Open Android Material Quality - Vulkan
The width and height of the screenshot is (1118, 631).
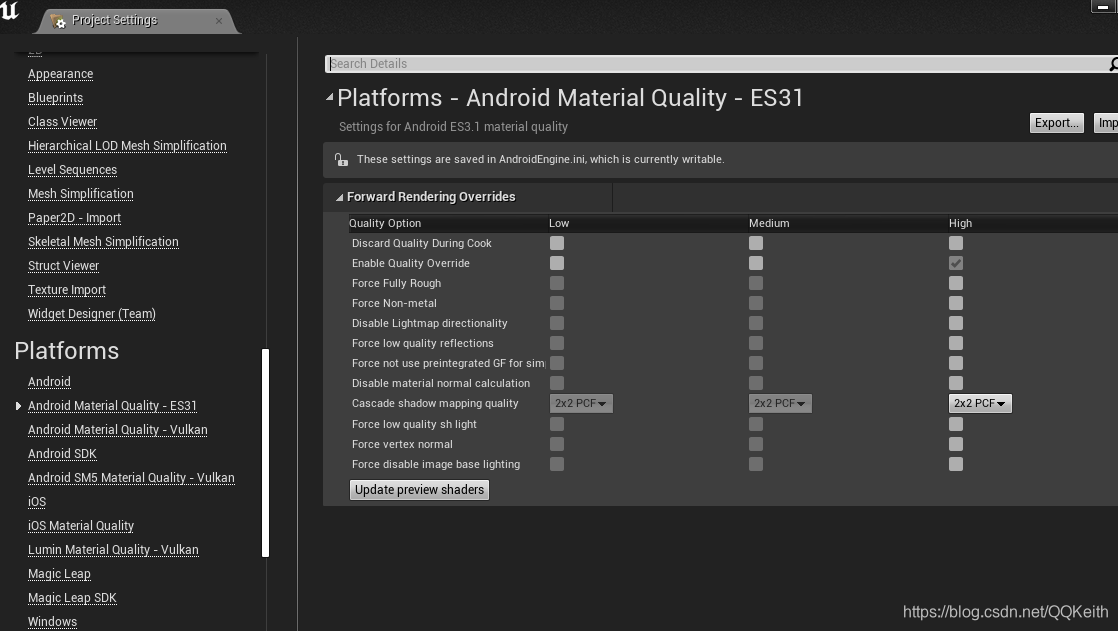coord(118,430)
